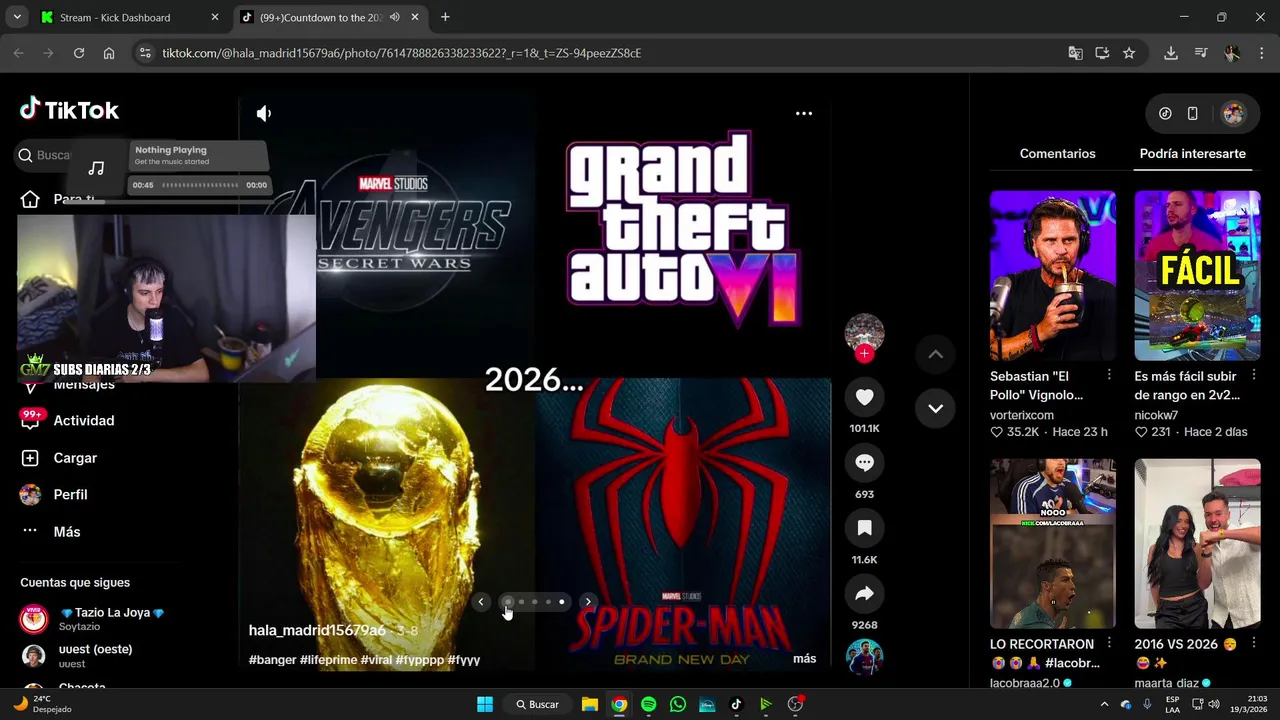Open Perfil in the sidebar
The image size is (1280, 720).
pos(55,495)
